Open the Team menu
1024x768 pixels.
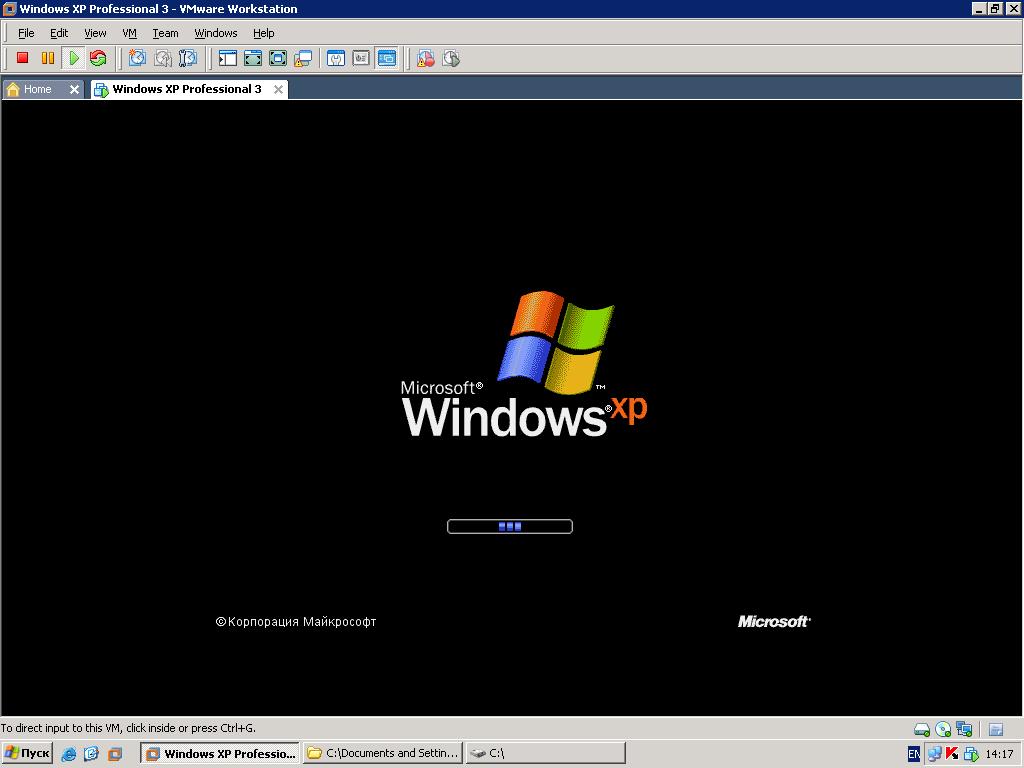pos(165,33)
